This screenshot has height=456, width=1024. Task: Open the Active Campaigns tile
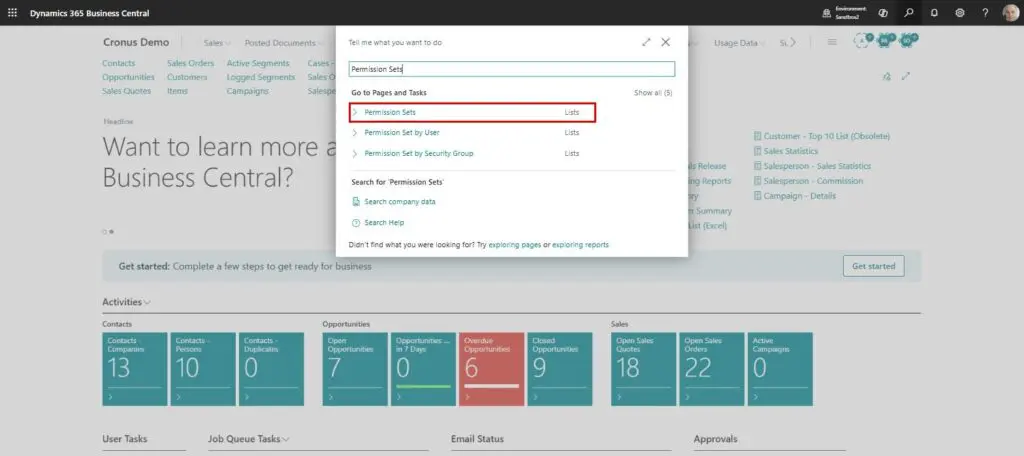pyautogui.click(x=780, y=369)
